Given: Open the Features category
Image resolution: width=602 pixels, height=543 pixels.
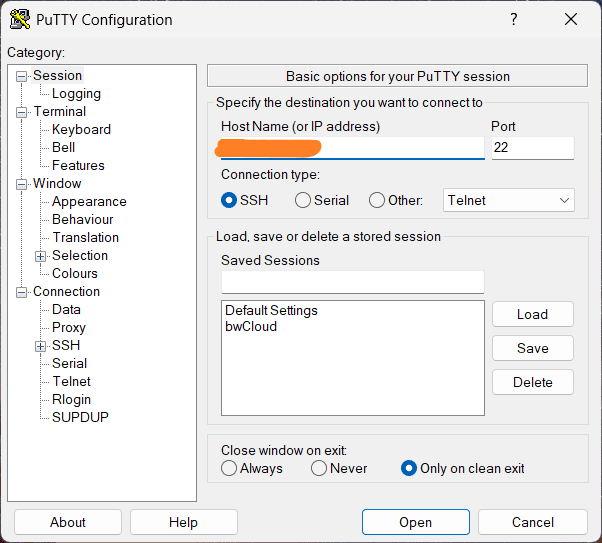Looking at the screenshot, I should tap(78, 166).
